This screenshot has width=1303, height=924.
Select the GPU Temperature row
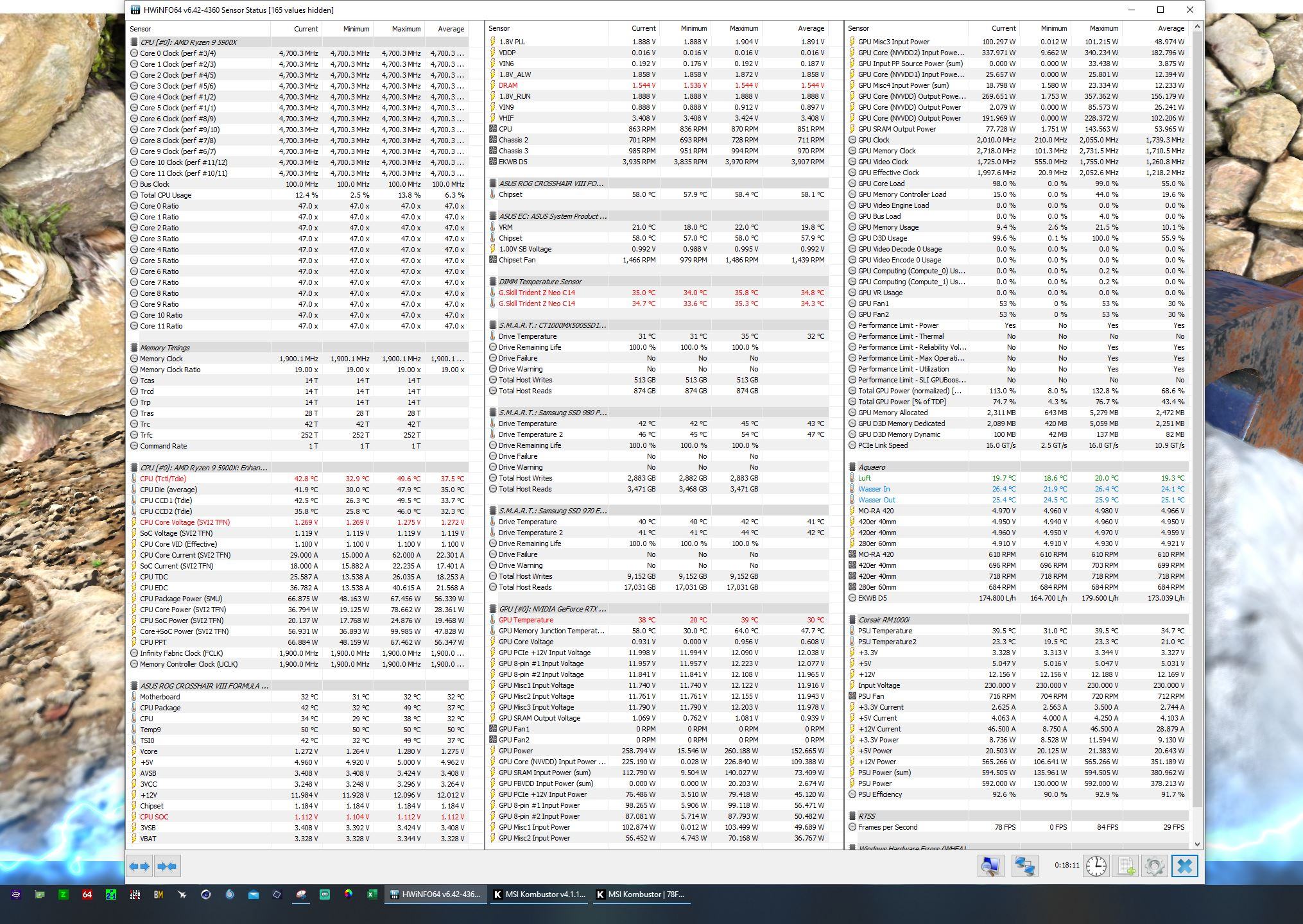tap(526, 620)
